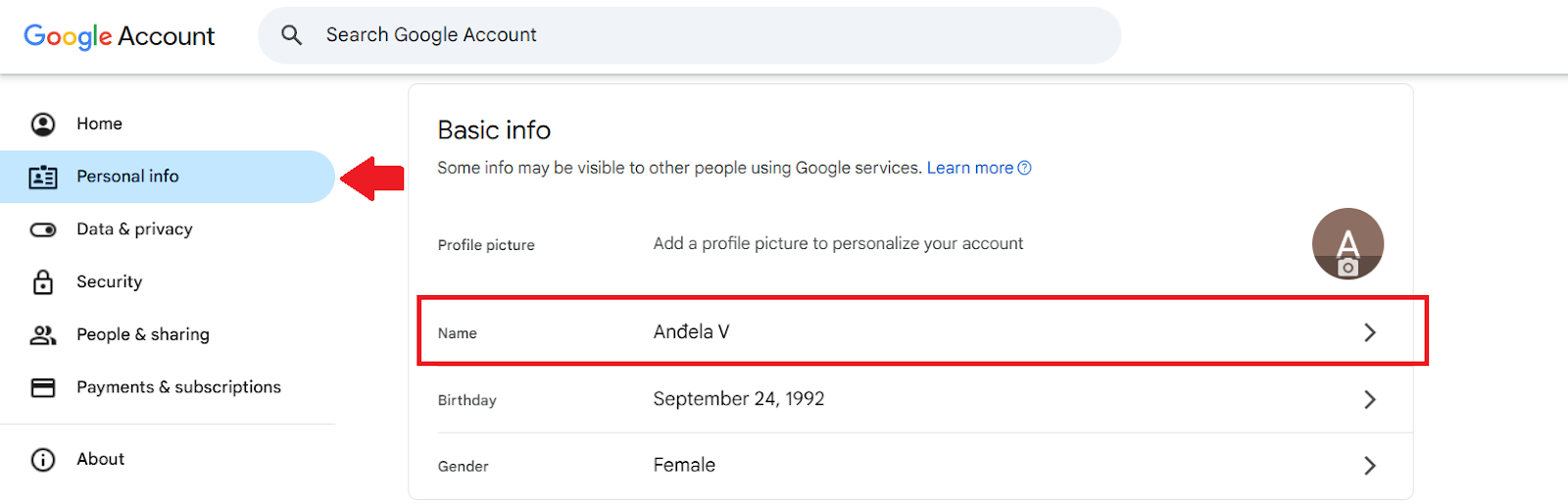Expand the Gender row chevron

click(1370, 466)
